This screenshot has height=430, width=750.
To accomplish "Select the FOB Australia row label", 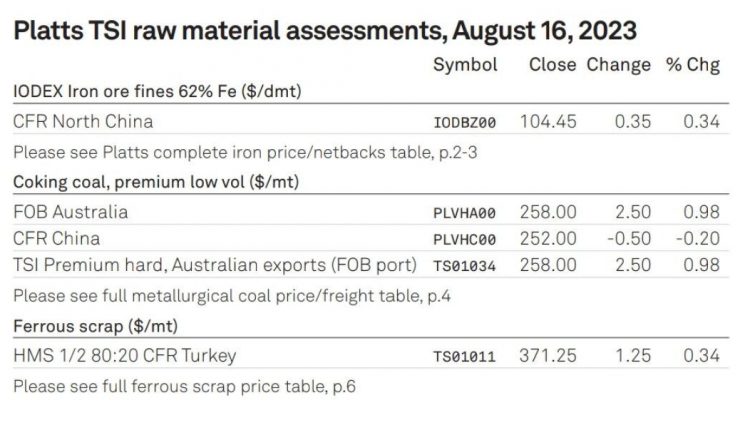I will [71, 213].
